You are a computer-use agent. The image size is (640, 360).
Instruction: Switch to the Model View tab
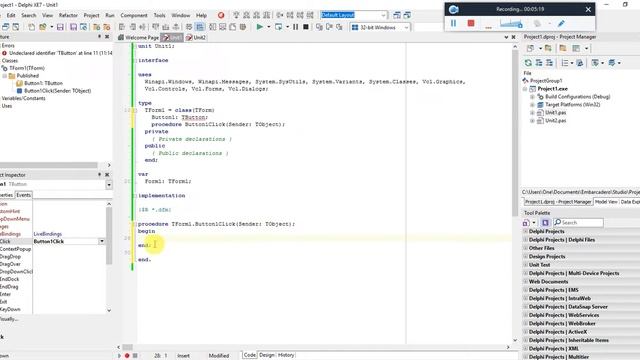[606, 202]
